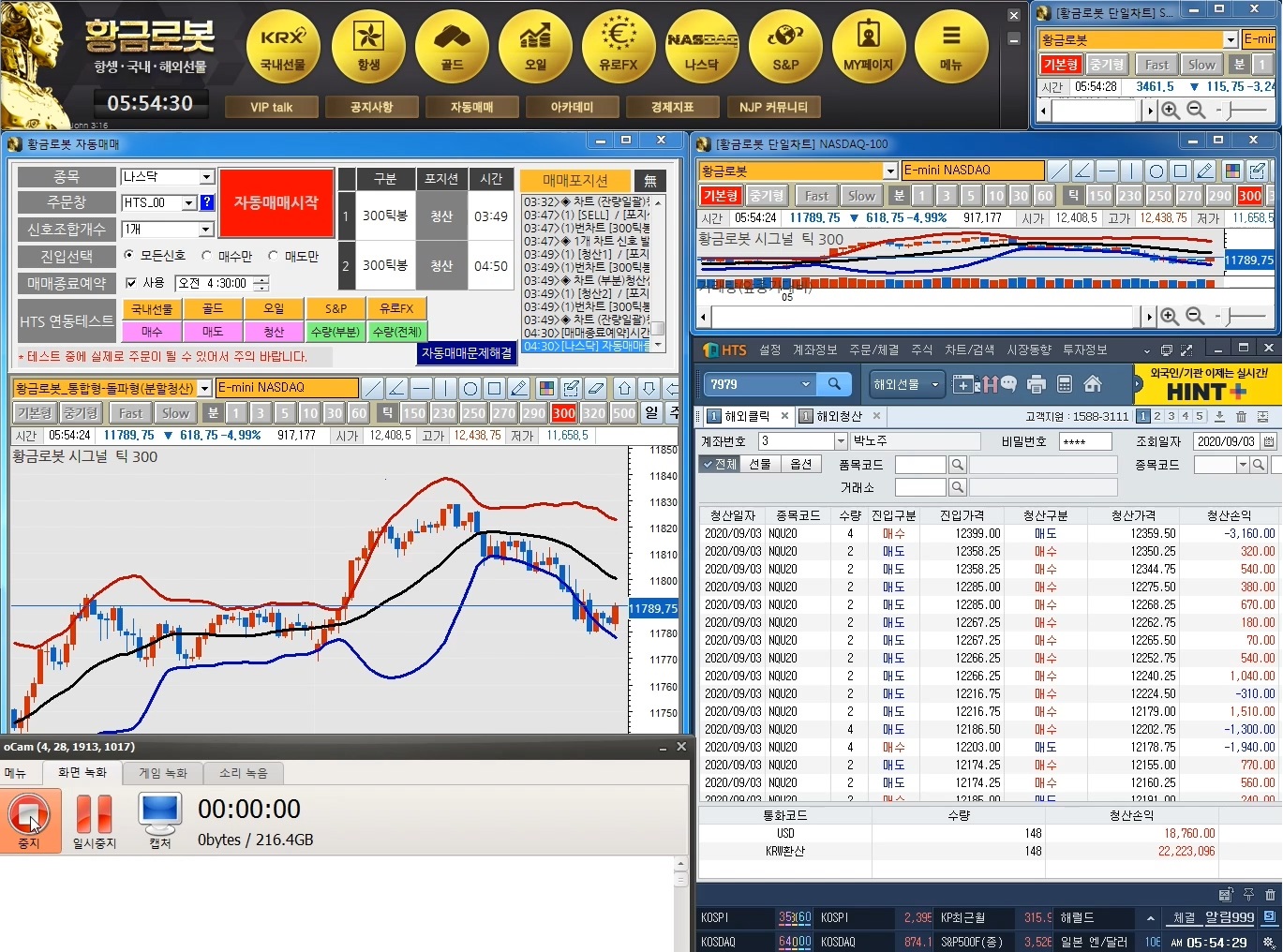Click the HTS home icon

pos(1093,384)
